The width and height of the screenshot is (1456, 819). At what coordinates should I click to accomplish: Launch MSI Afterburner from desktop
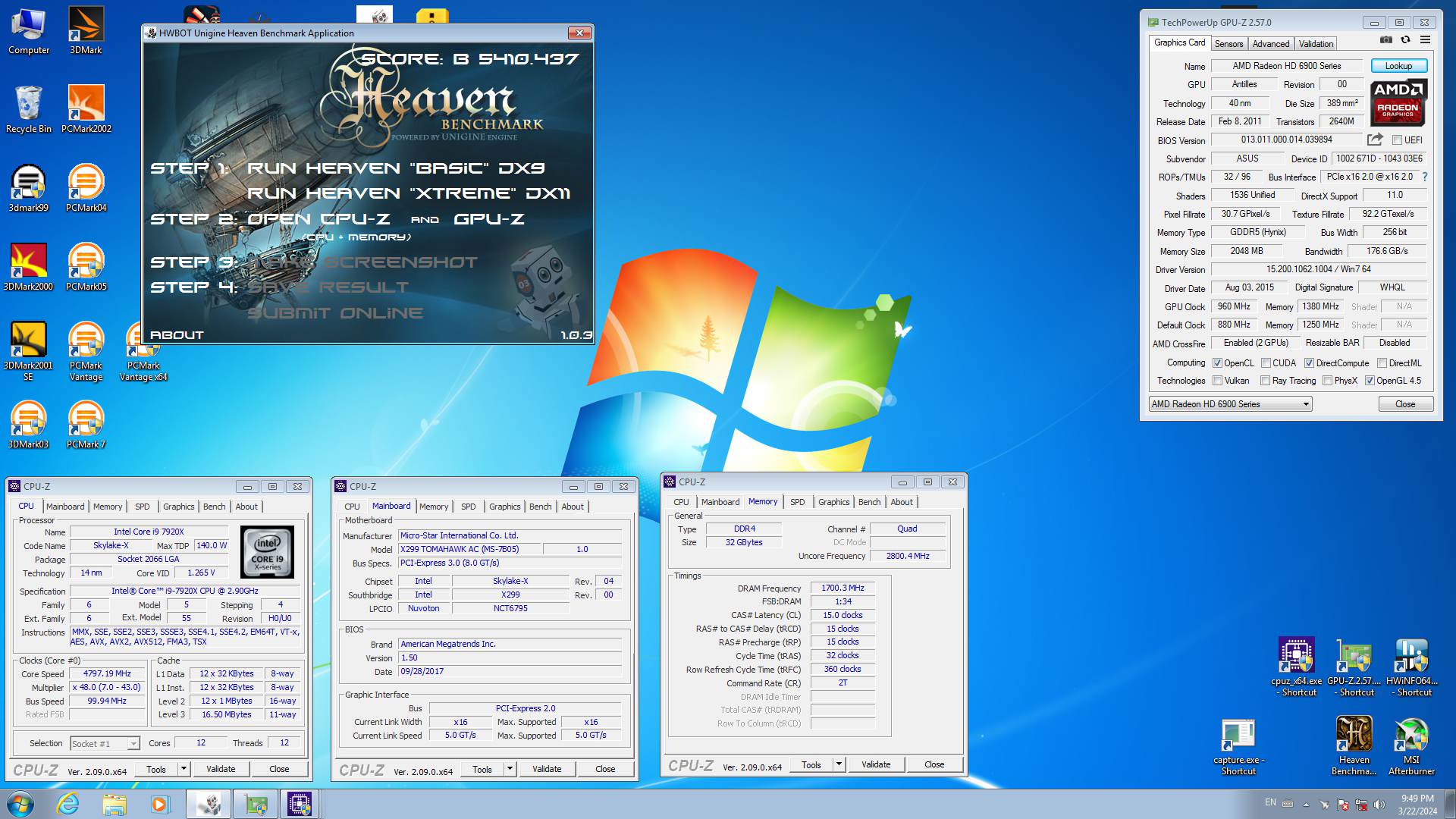coord(1412,747)
